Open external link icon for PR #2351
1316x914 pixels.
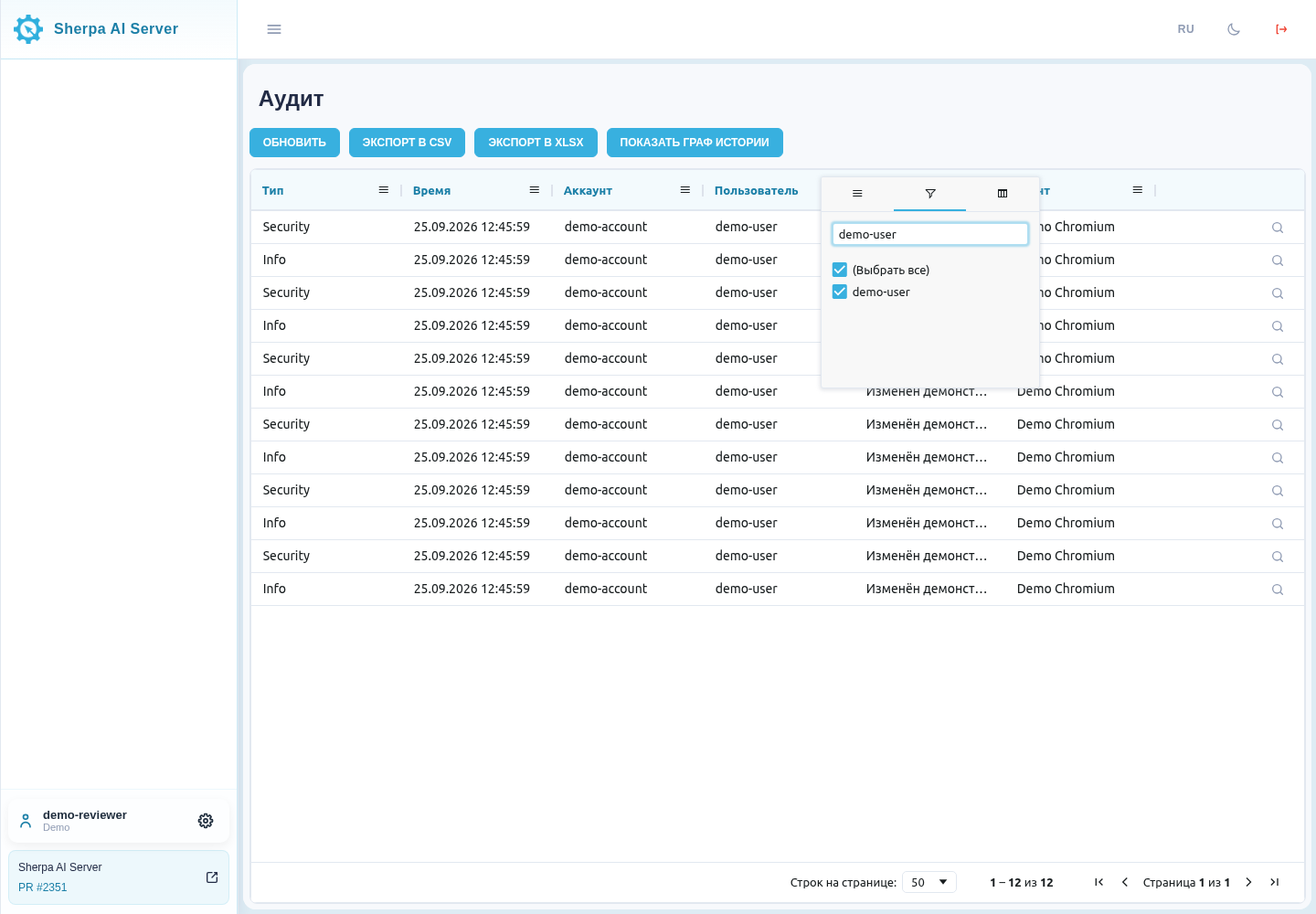coord(212,877)
